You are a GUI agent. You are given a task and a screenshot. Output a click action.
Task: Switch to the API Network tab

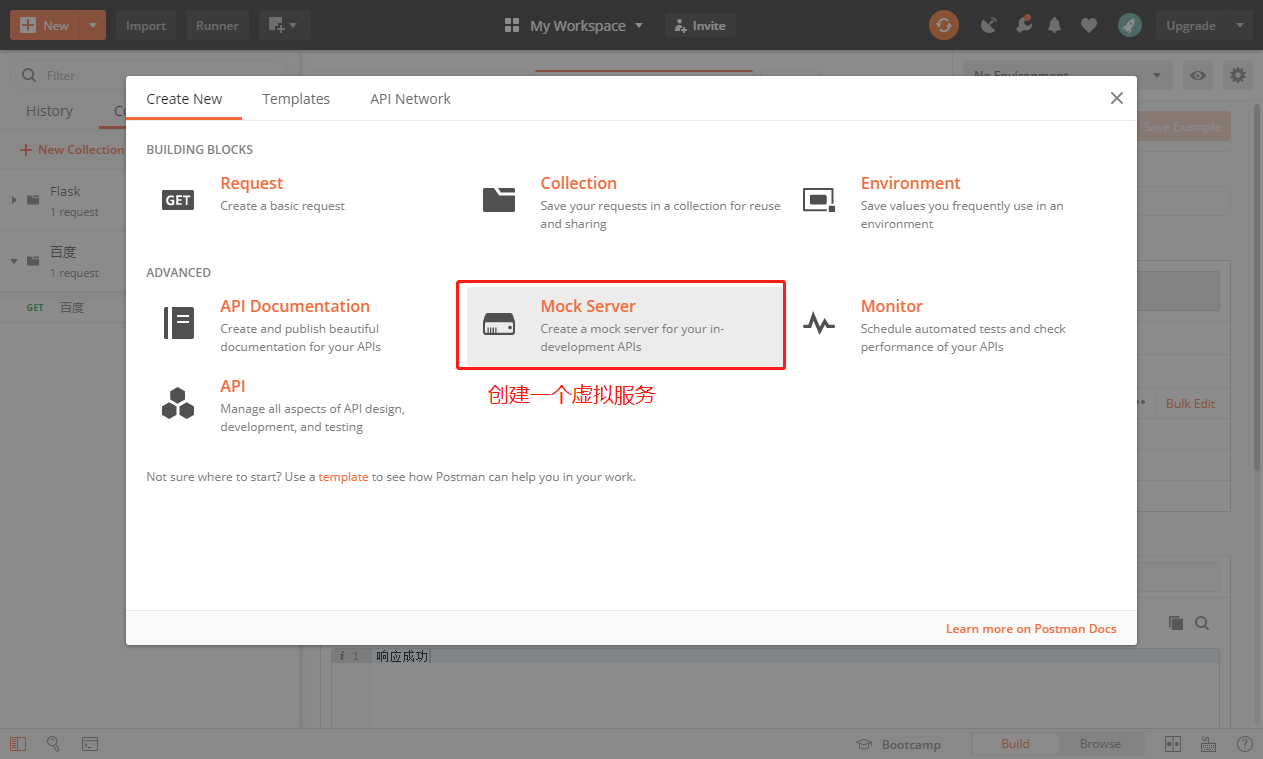tap(410, 98)
